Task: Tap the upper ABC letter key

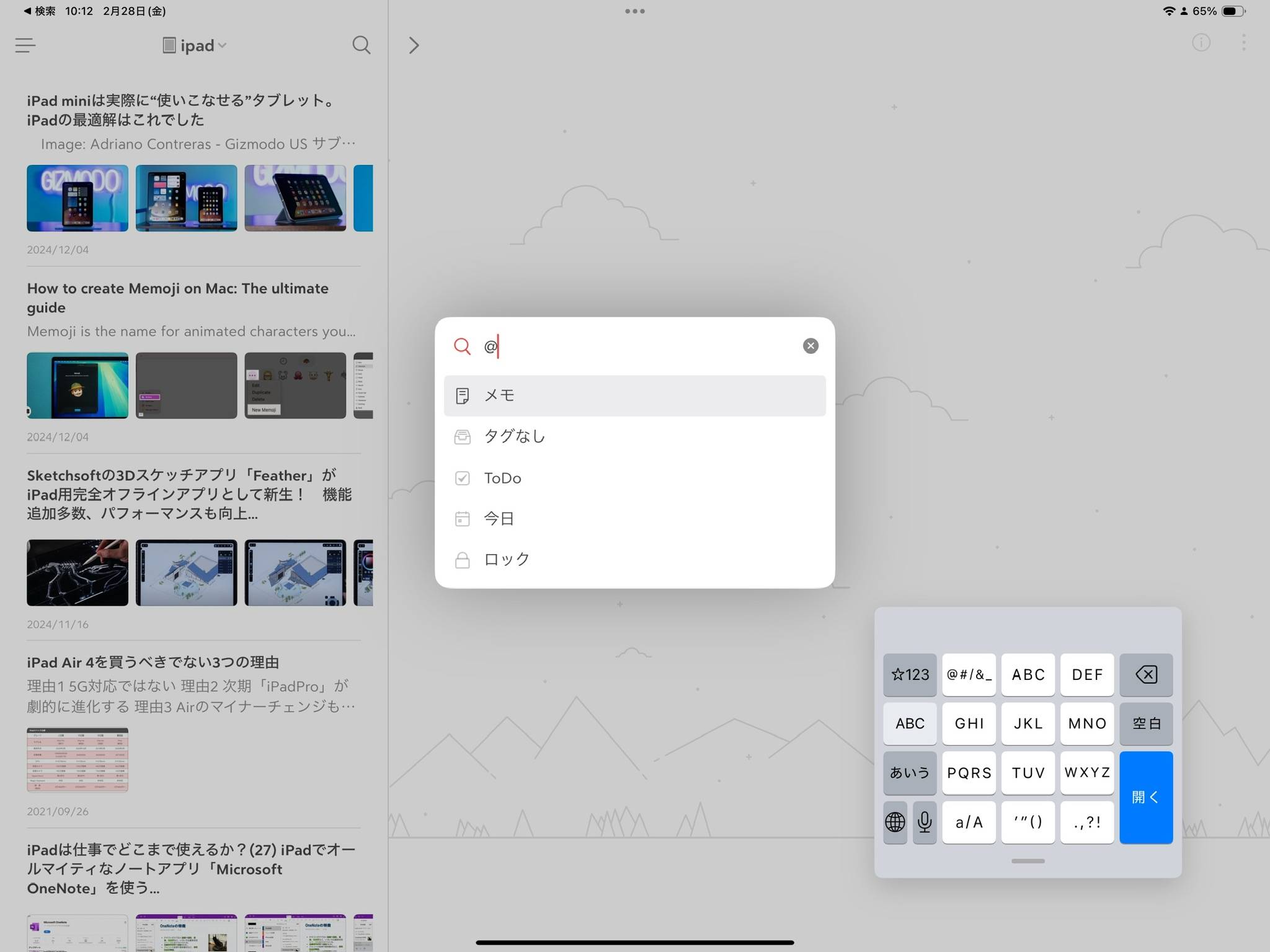Action: pyautogui.click(x=1028, y=674)
